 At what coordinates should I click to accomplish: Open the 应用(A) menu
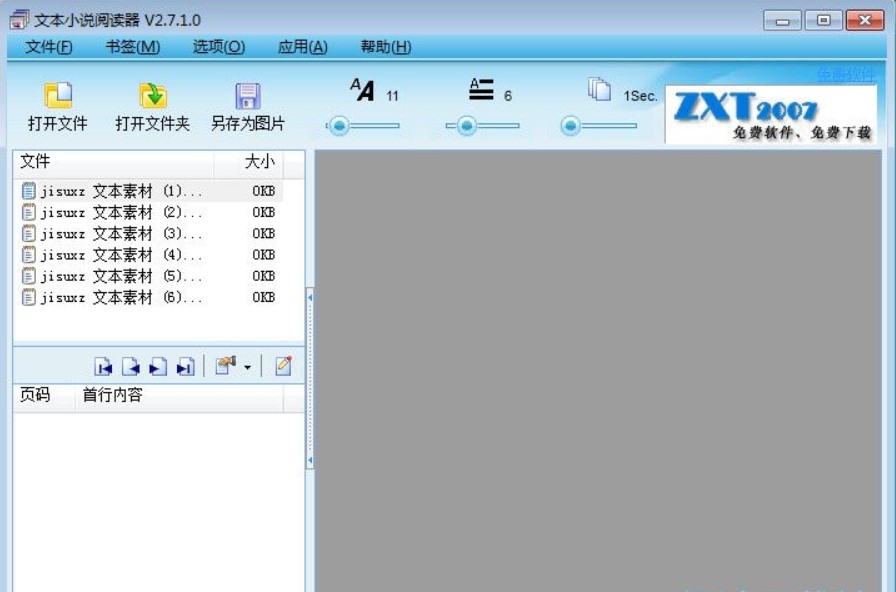point(302,47)
